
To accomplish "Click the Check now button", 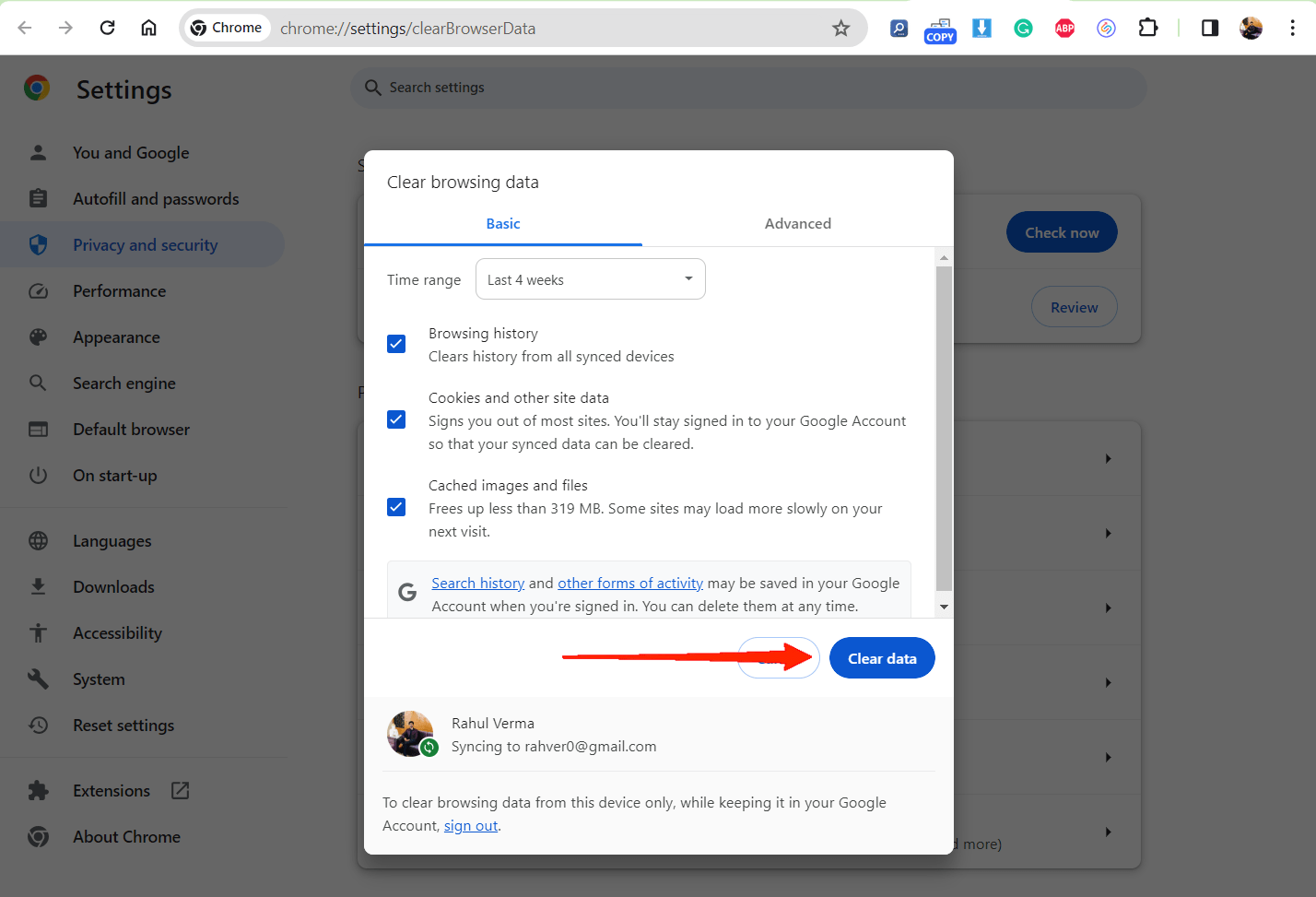I will [1062, 232].
